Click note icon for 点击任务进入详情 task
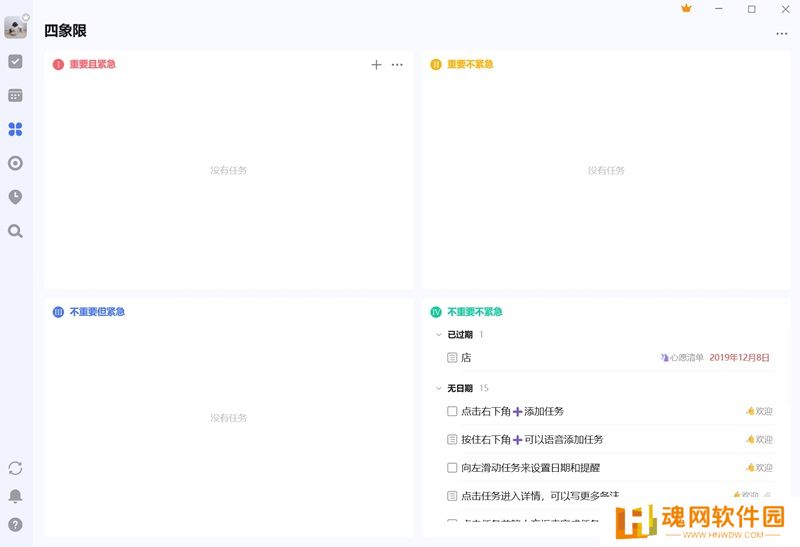The width and height of the screenshot is (800, 547). (452, 495)
